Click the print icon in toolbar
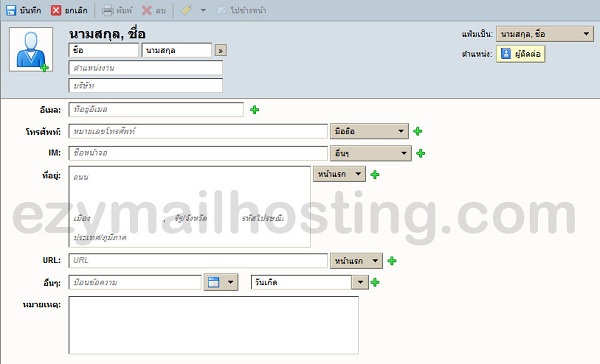Image resolution: width=600 pixels, height=364 pixels. tap(108, 10)
